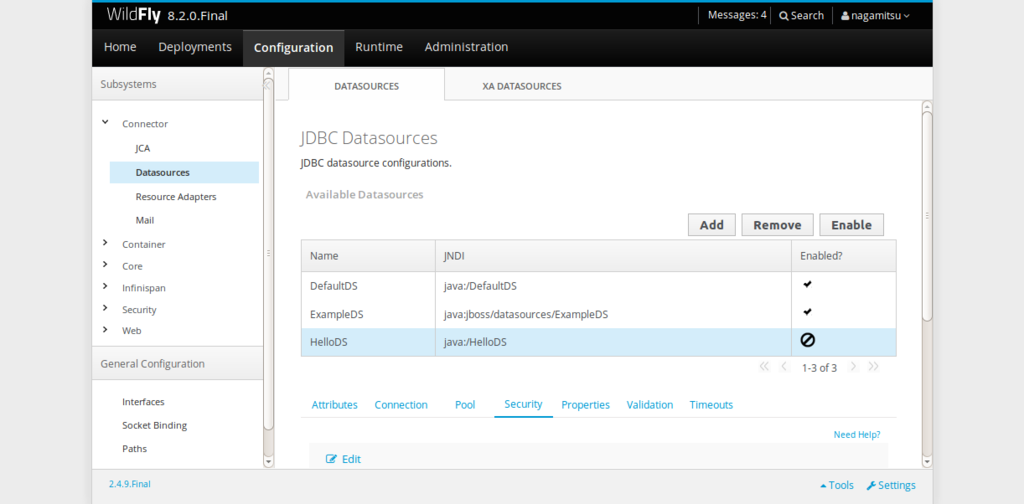The height and width of the screenshot is (504, 1024).
Task: Click the Enable datasource button
Action: click(x=852, y=225)
